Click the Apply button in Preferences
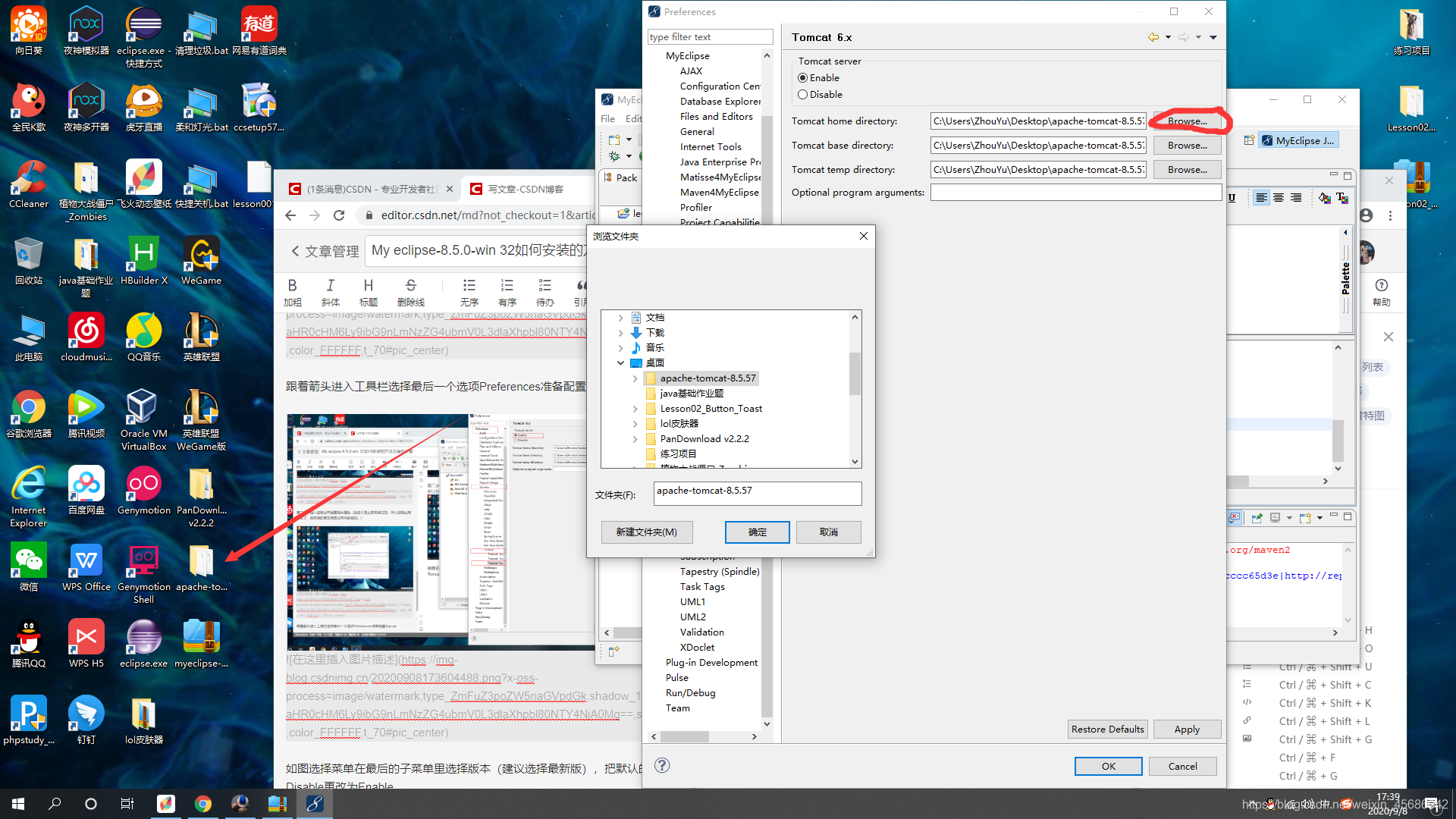Screen dimensions: 1456x819 tap(1187, 729)
